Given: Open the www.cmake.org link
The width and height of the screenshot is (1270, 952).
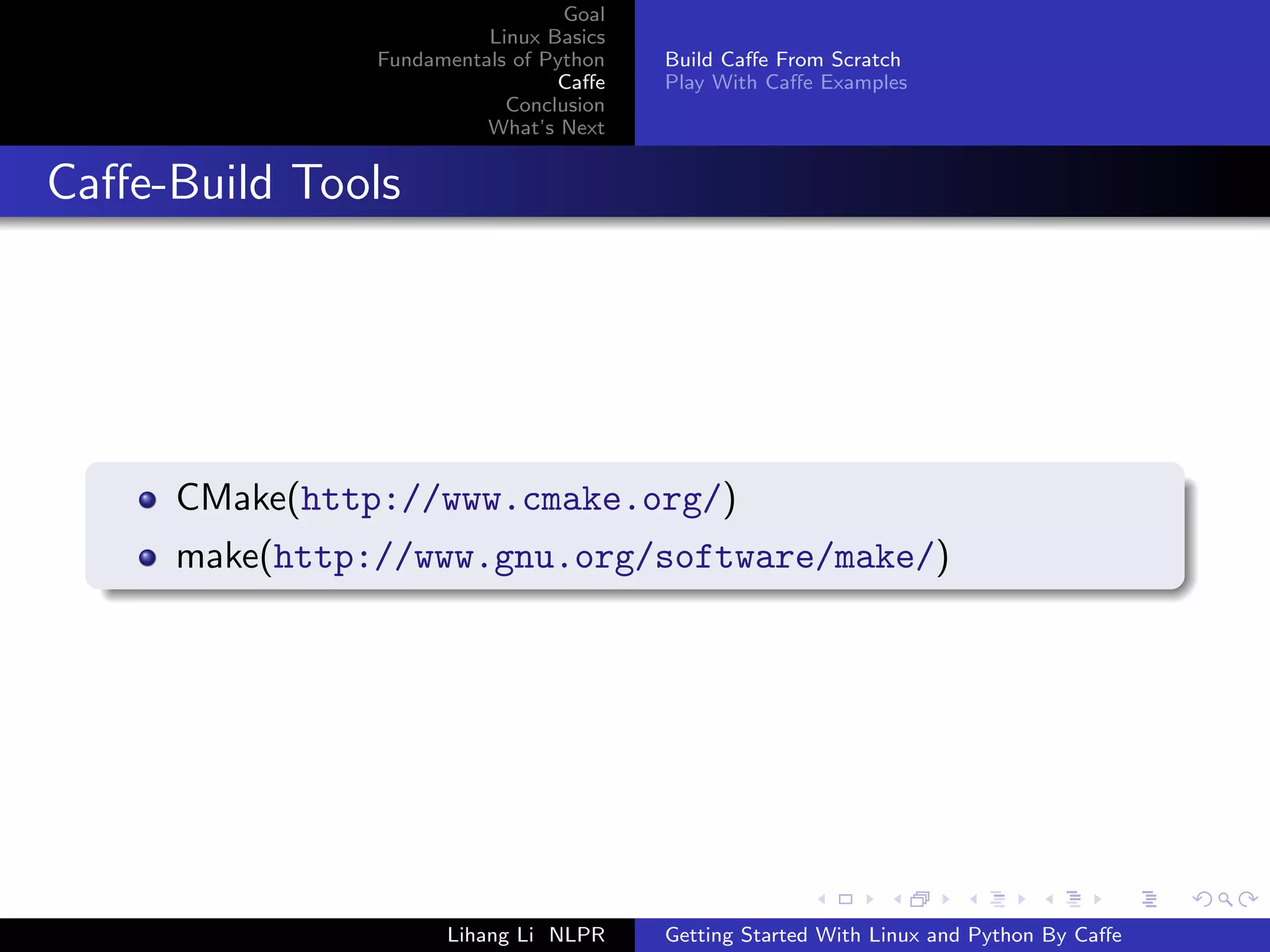Looking at the screenshot, I should [x=511, y=499].
